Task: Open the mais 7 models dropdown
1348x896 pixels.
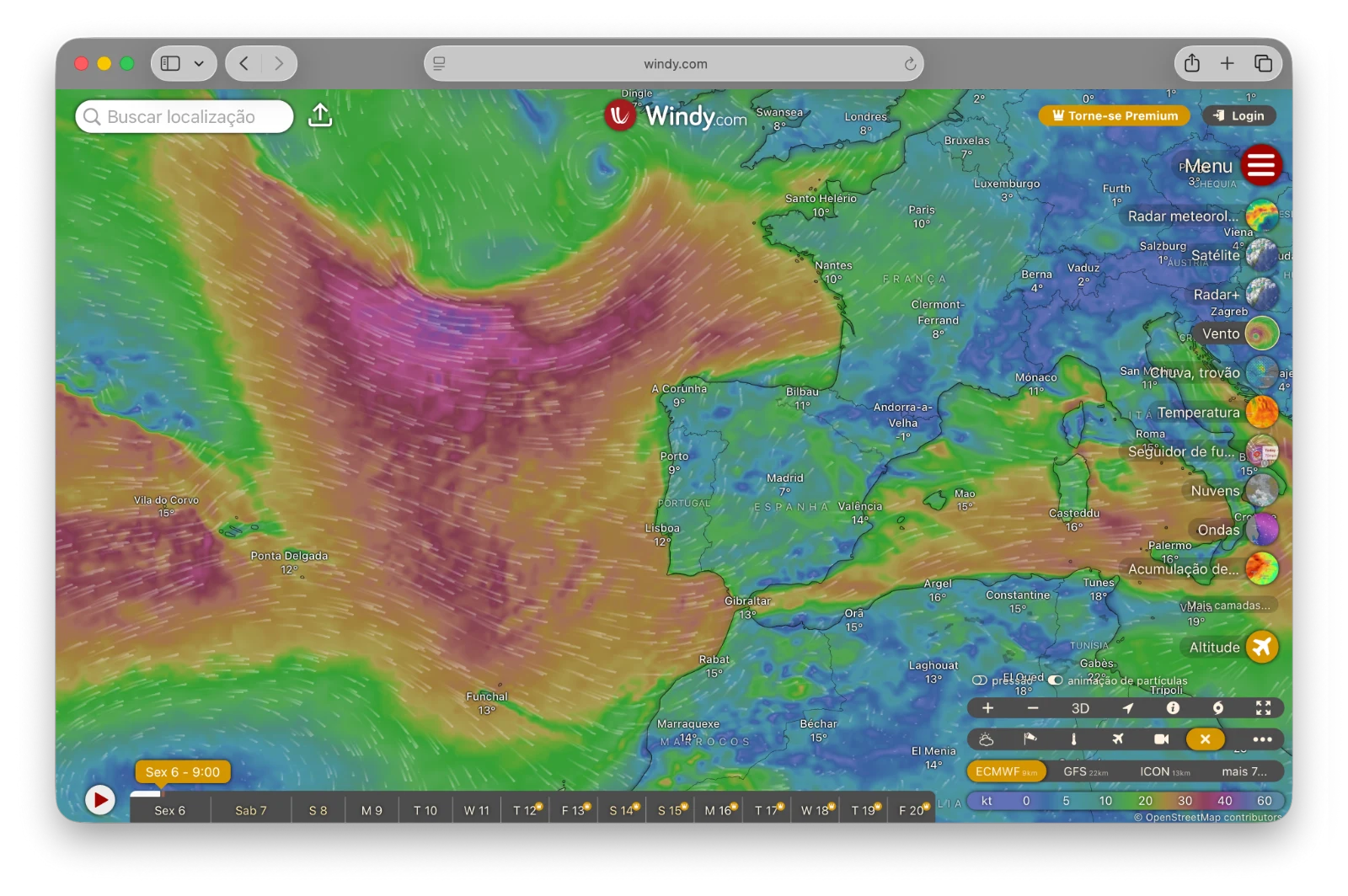Action: (x=1244, y=771)
